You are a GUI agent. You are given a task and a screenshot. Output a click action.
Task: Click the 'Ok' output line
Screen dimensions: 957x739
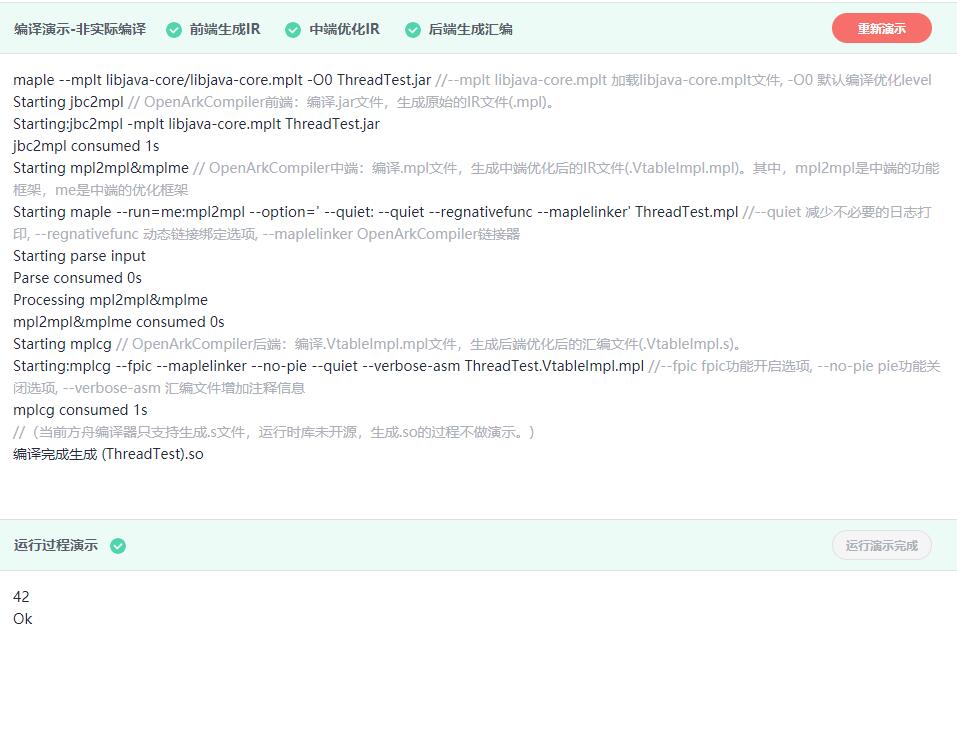coord(23,619)
